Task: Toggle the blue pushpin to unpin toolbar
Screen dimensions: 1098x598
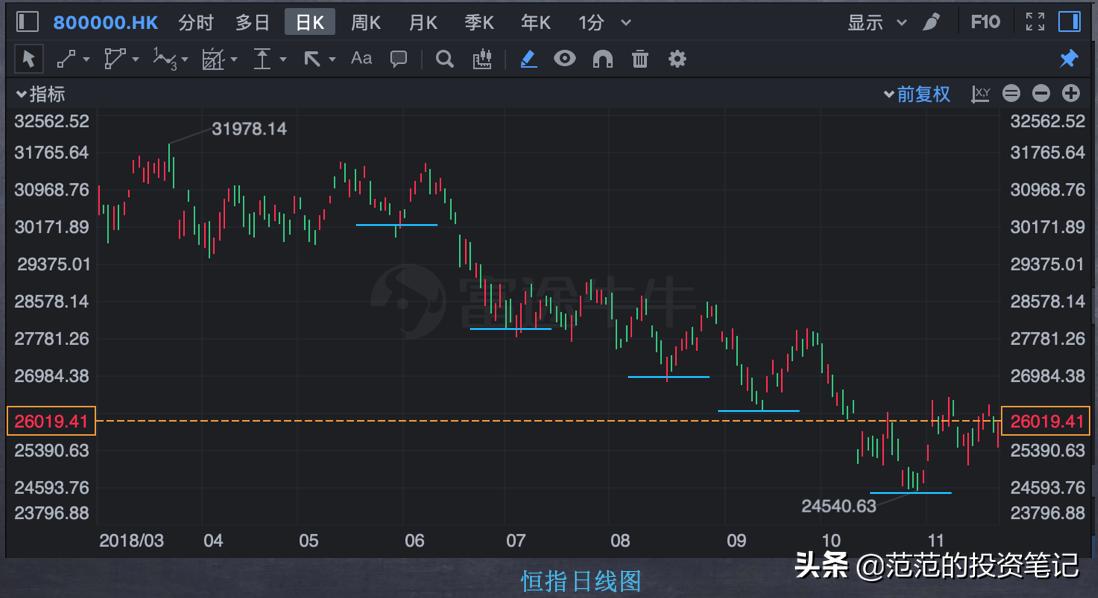Action: pyautogui.click(x=1068, y=59)
